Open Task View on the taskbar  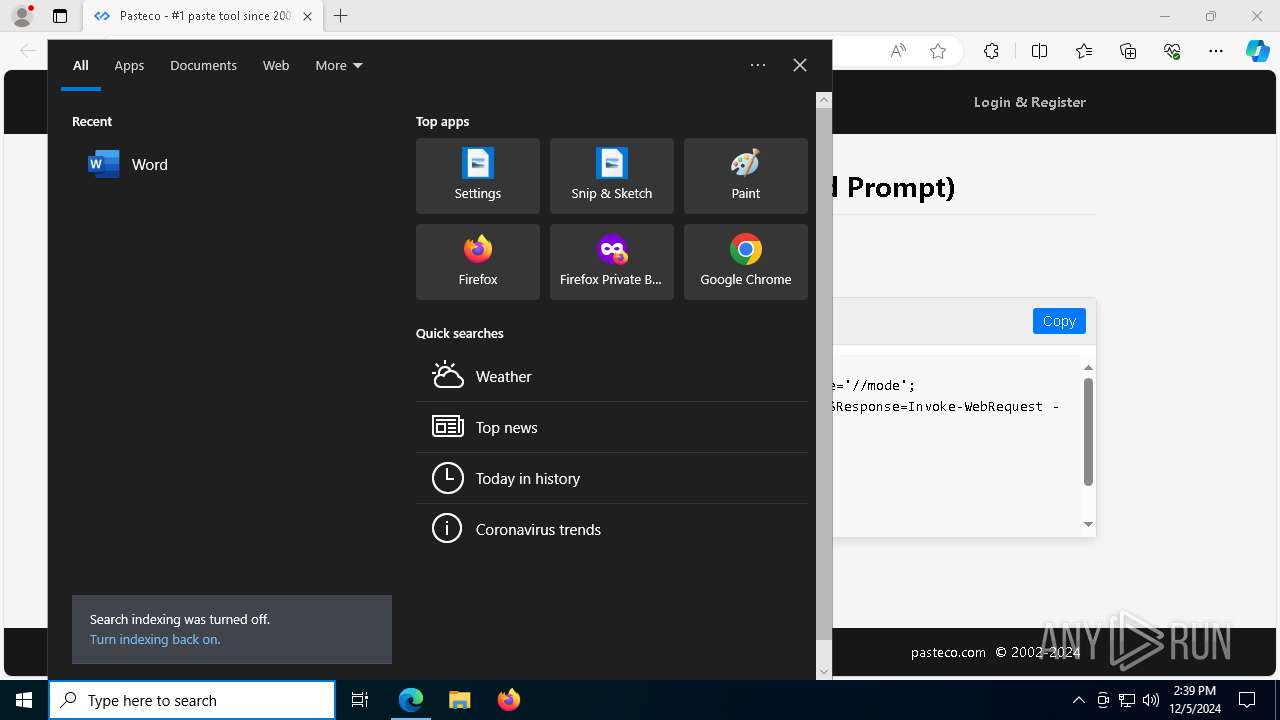click(360, 700)
